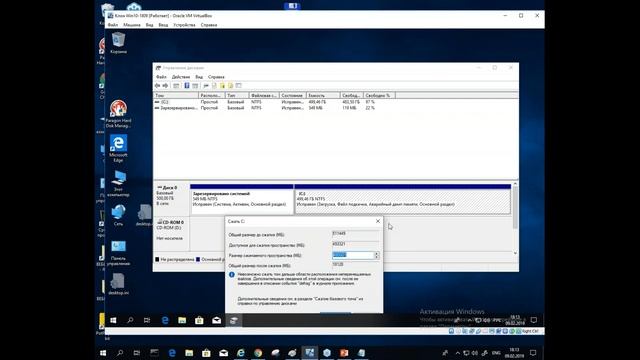Click the host Windows Start button
This screenshot has width=640, height=360.
[x=103, y=353]
